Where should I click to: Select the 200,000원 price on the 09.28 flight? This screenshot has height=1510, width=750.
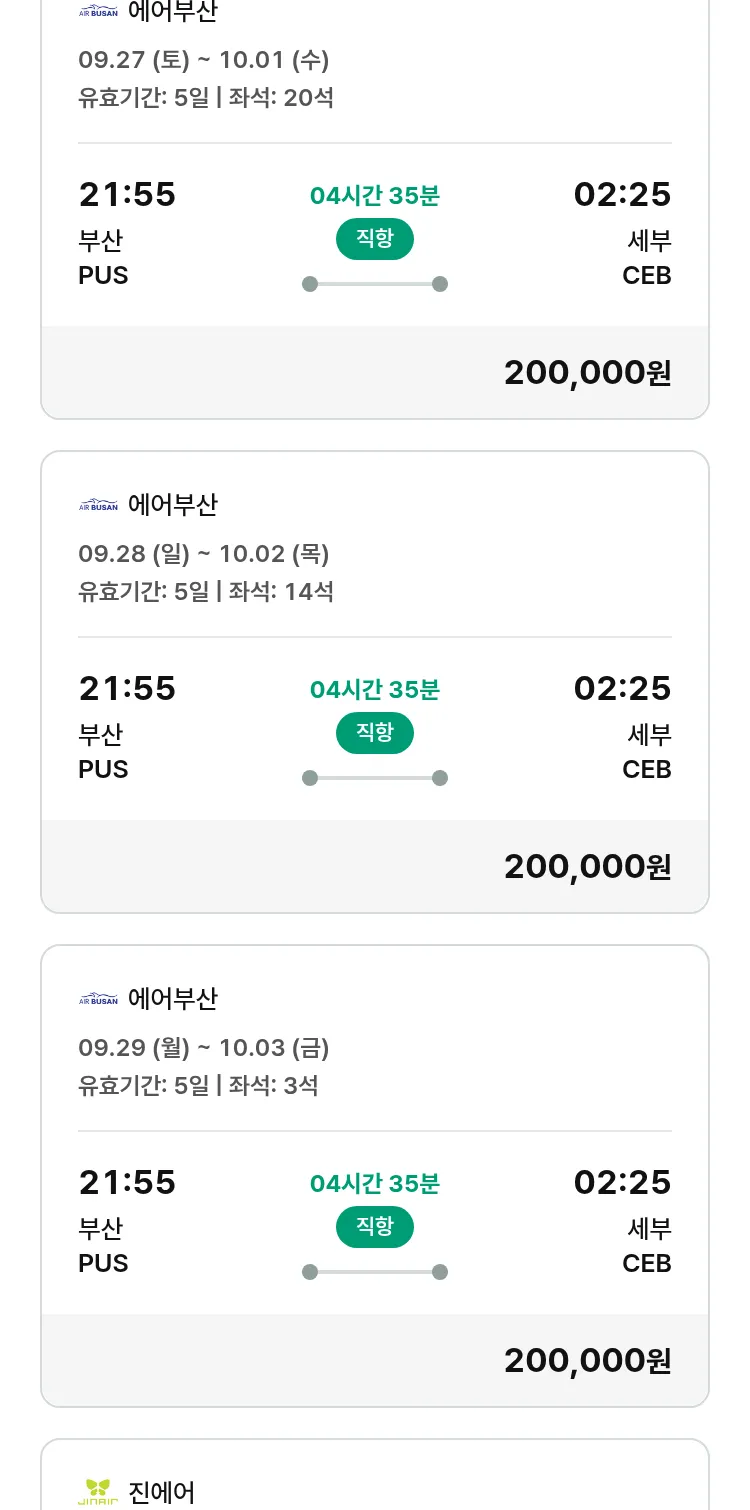click(x=587, y=867)
